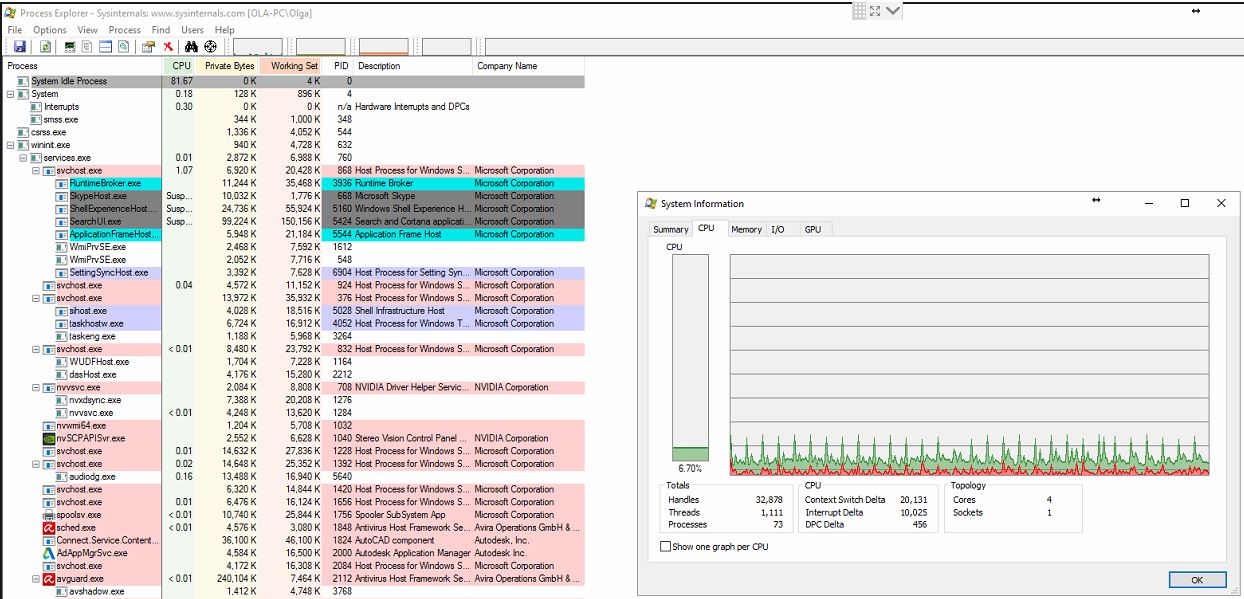Click OK in System Information window
Screen dimensions: 1244x599
tap(1197, 580)
